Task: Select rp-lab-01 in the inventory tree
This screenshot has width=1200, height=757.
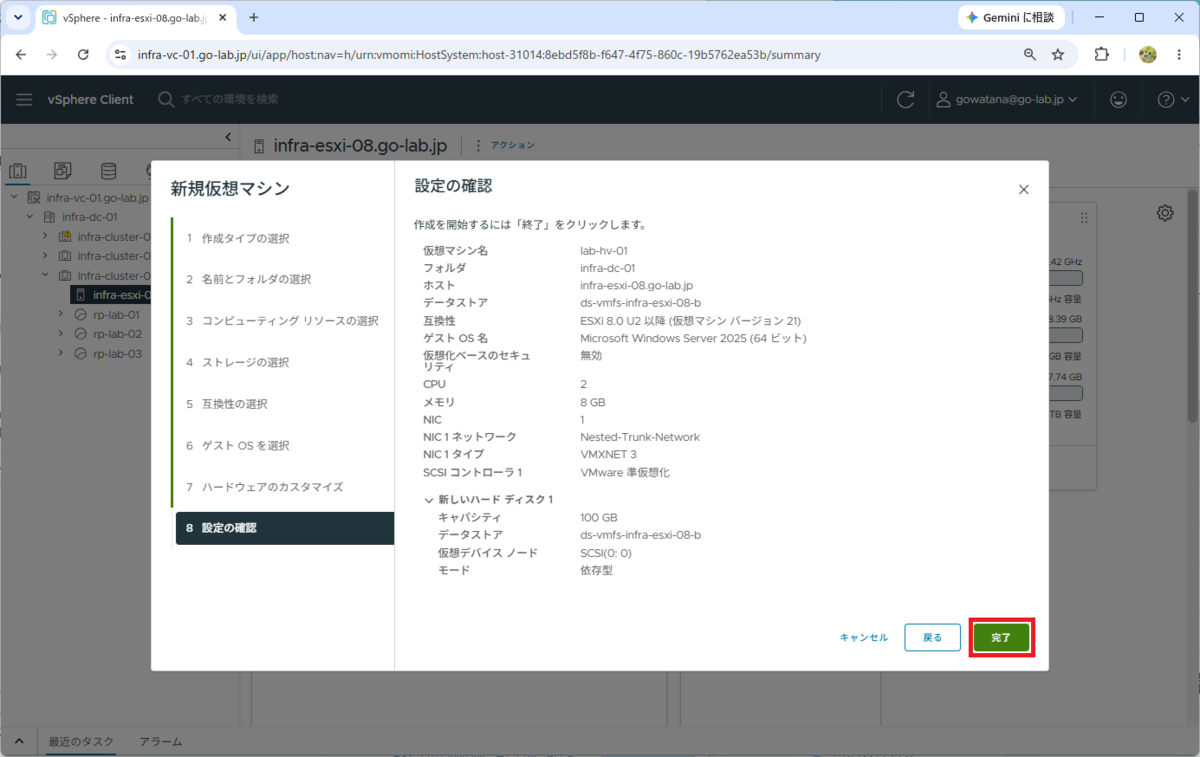Action: click(x=117, y=315)
